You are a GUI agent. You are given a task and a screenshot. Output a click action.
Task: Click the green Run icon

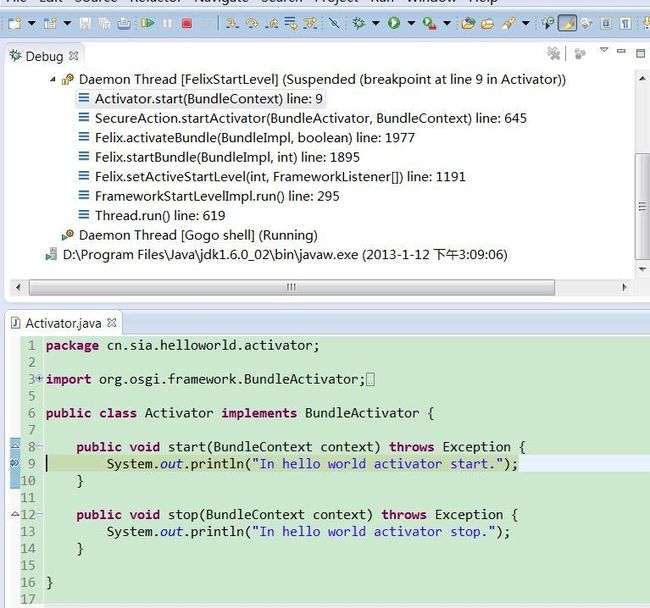click(x=394, y=23)
